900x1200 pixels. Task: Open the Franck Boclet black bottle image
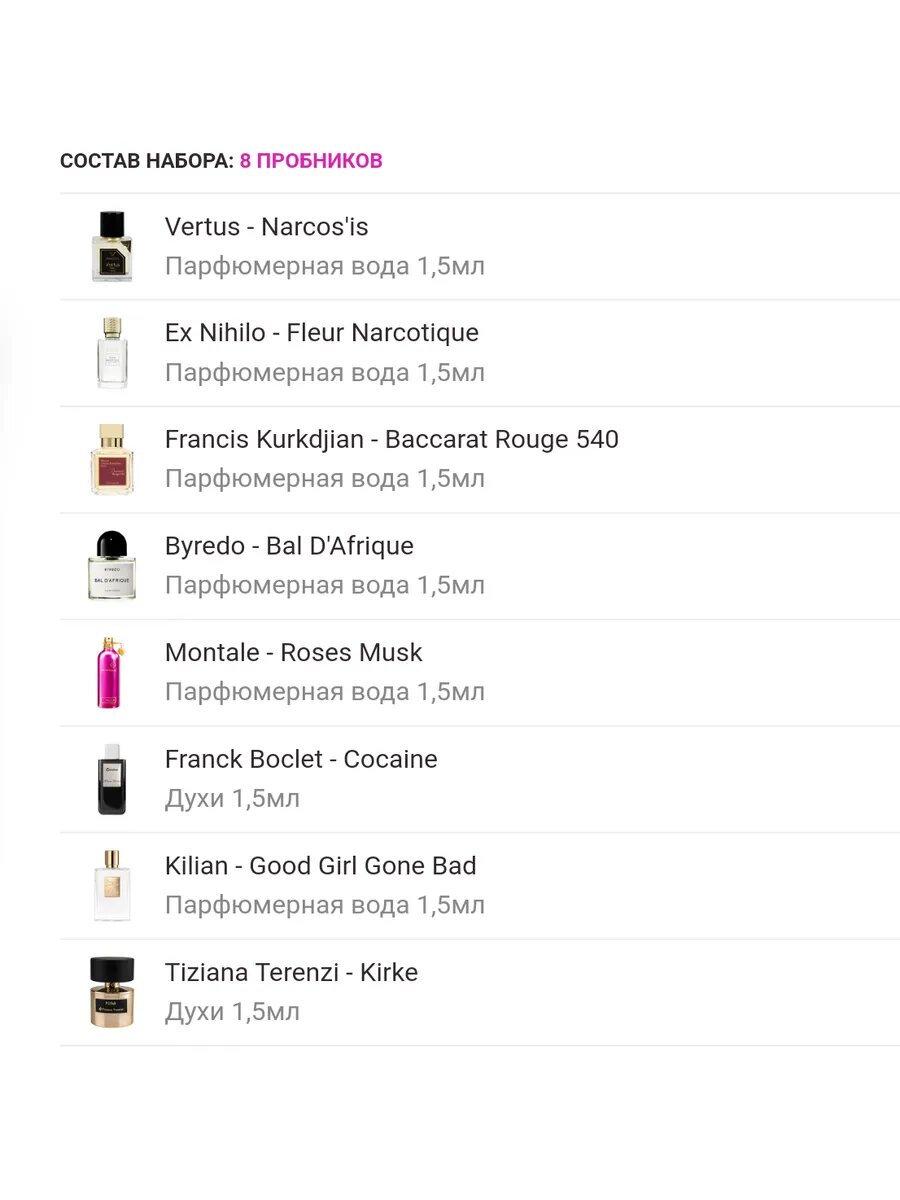pyautogui.click(x=111, y=779)
